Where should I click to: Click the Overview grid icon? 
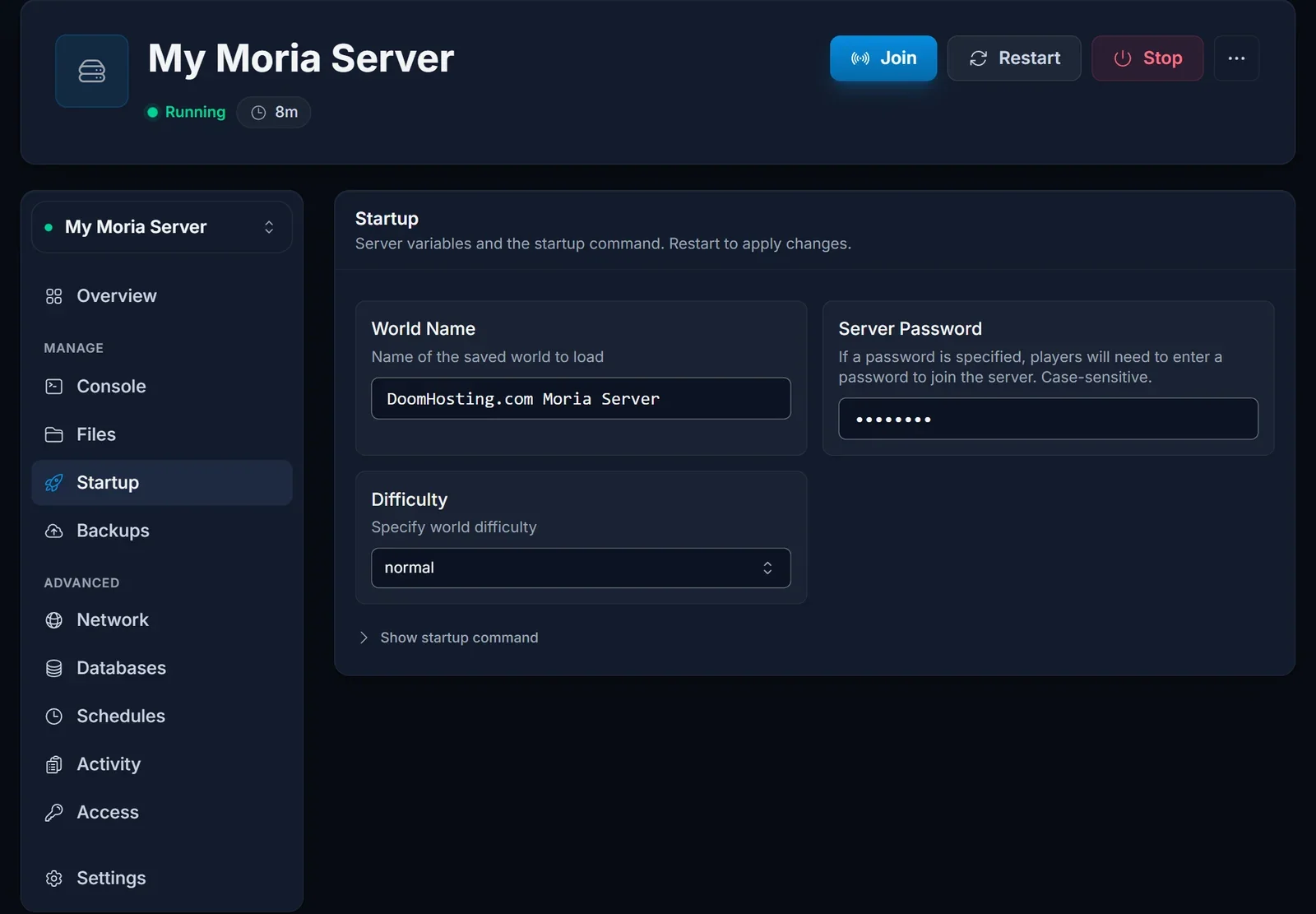(54, 296)
